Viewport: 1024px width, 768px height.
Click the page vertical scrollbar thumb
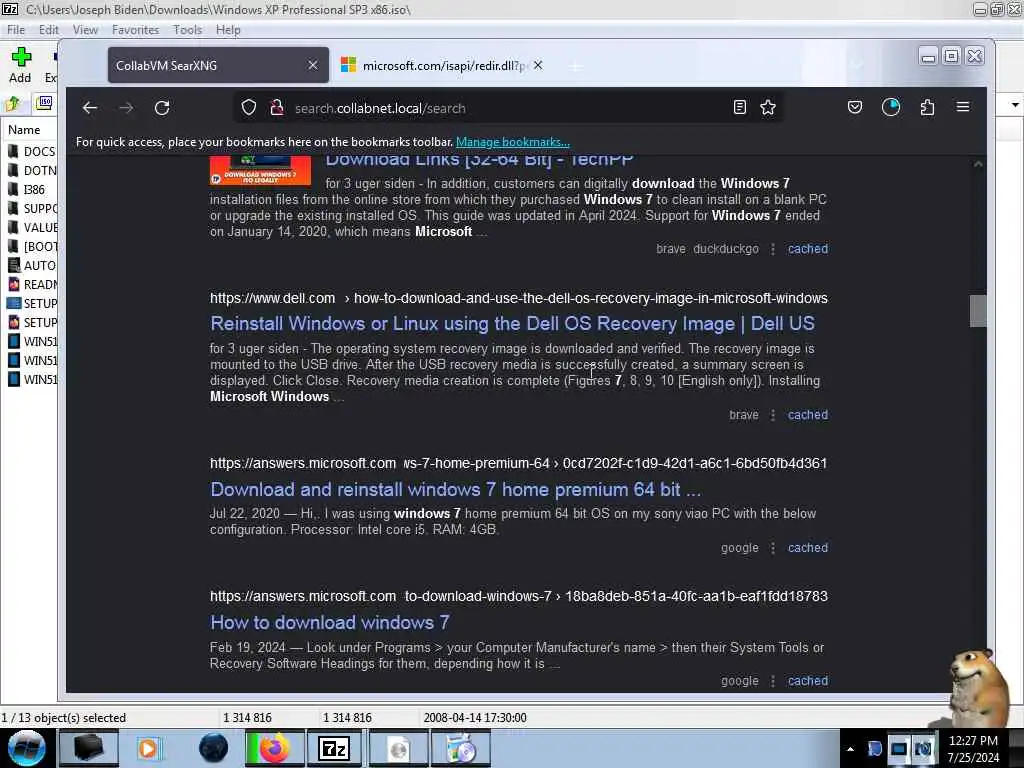click(x=978, y=310)
